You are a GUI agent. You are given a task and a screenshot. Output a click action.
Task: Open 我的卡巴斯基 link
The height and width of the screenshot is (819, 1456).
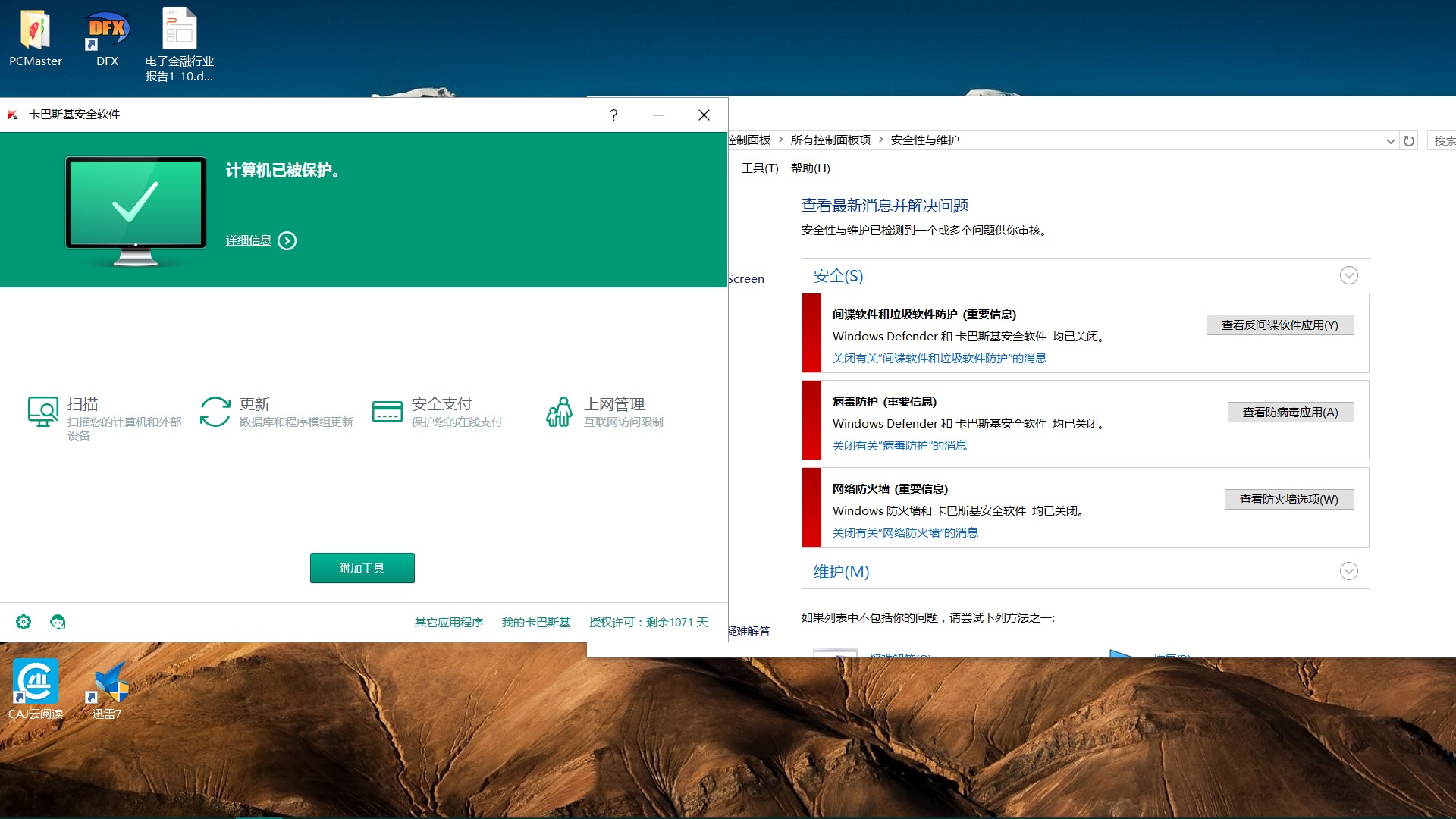point(535,622)
